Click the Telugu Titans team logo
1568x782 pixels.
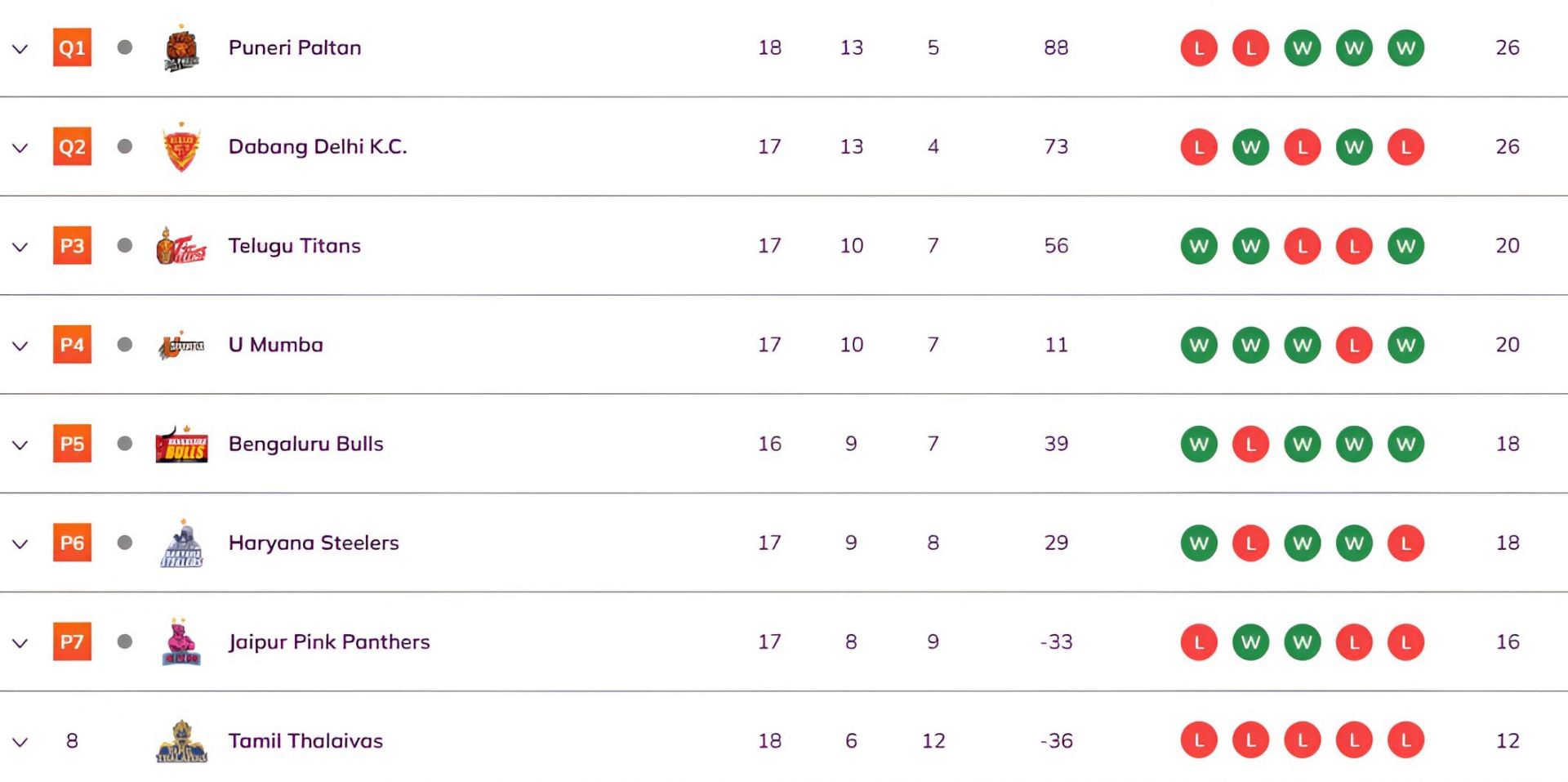tap(181, 247)
